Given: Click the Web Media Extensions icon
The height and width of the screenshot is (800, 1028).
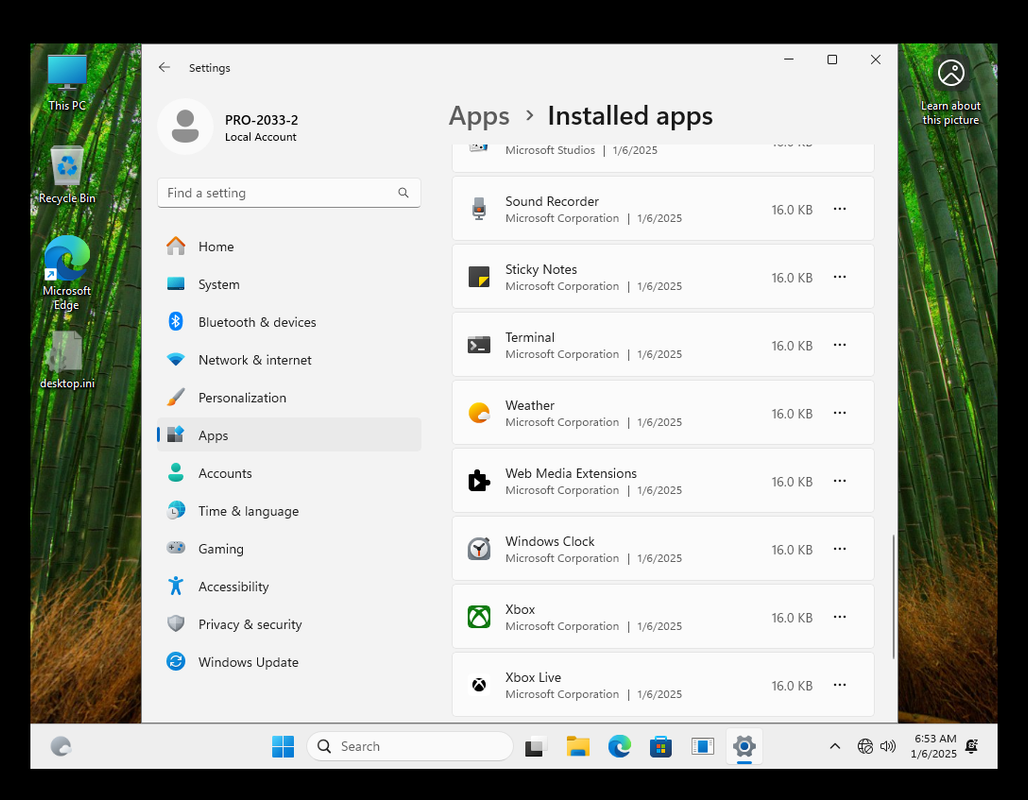Looking at the screenshot, I should 479,481.
